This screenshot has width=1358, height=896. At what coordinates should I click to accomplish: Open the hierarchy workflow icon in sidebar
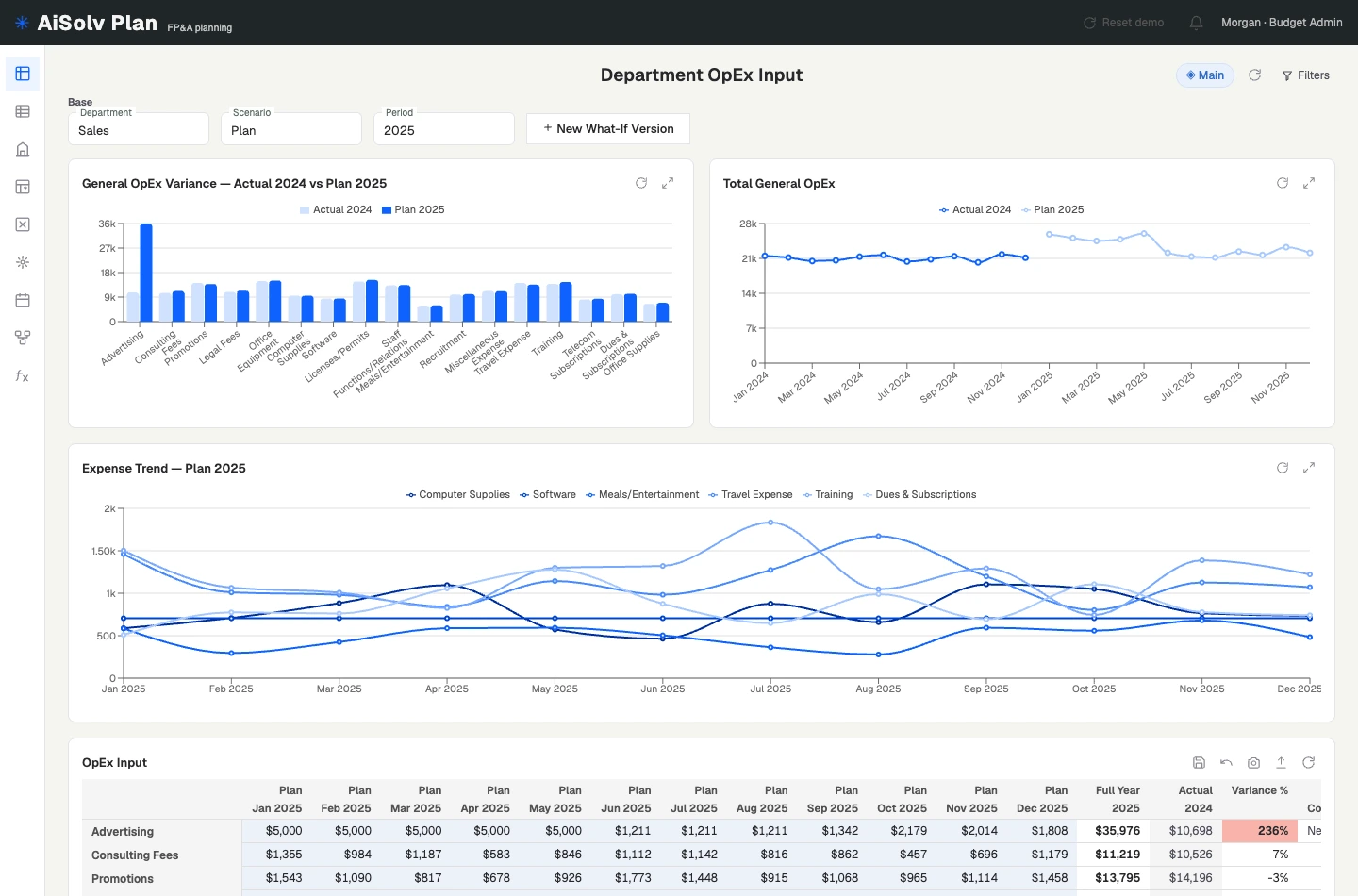point(23,338)
